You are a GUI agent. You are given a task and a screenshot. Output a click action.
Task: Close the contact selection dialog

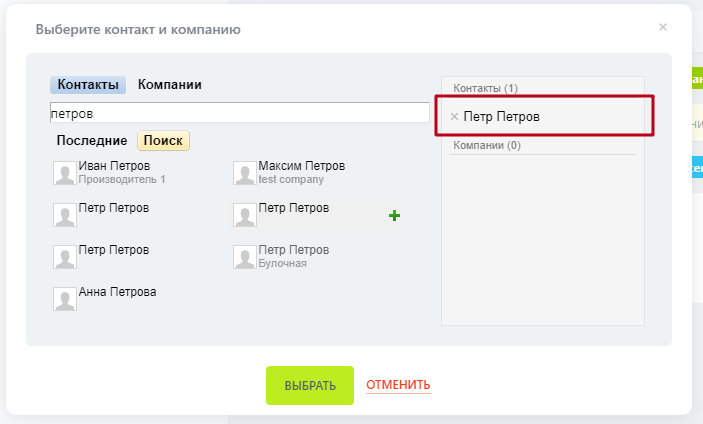tap(663, 27)
